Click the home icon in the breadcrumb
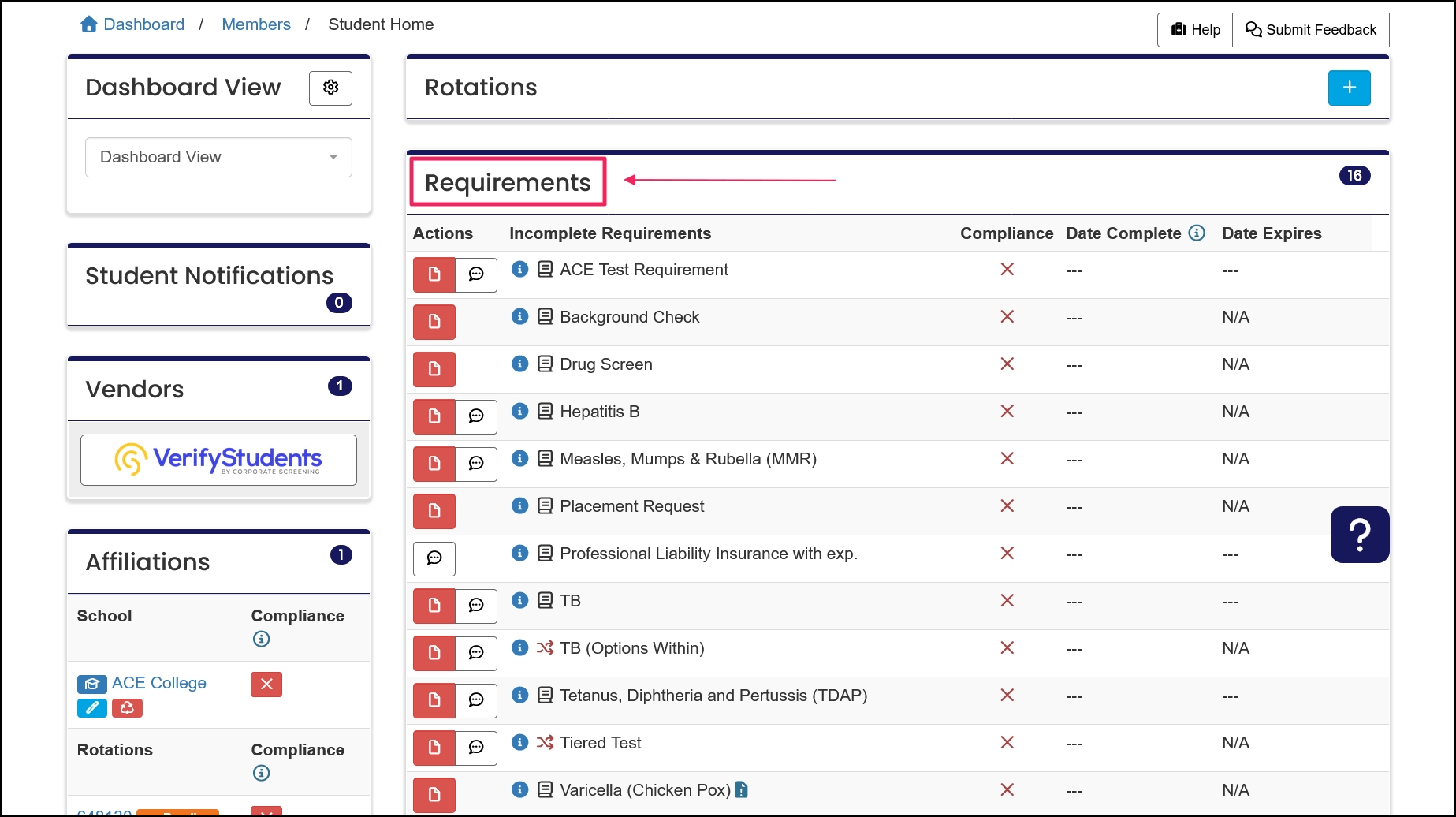 point(88,24)
